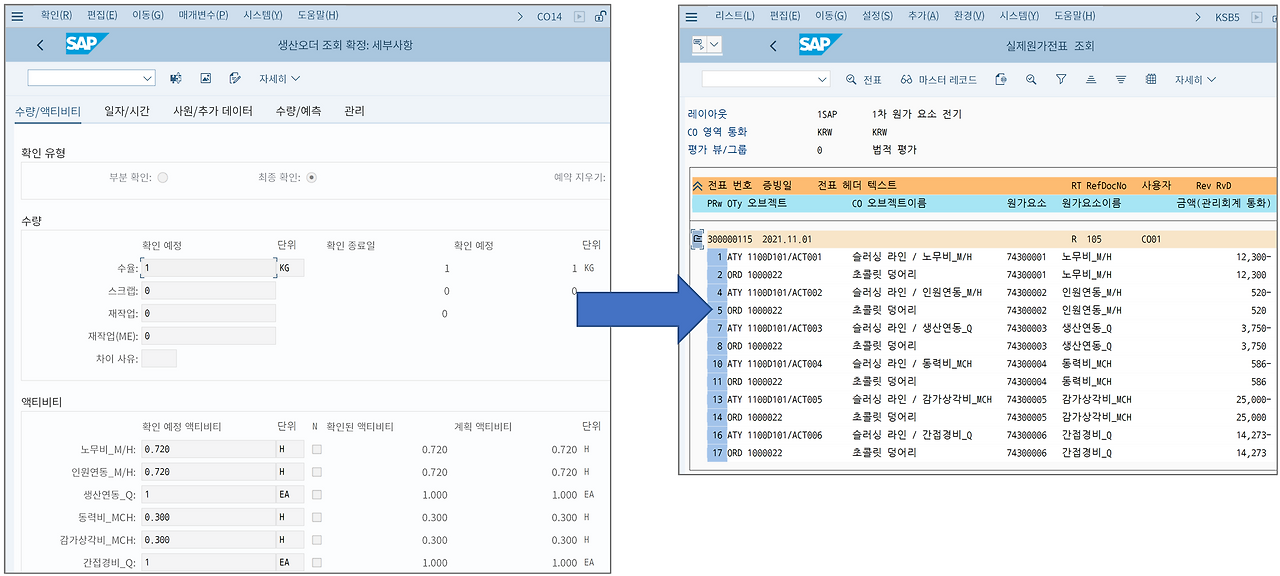Sort descending in KSB5 toolbar
This screenshot has height=576, width=1280.
pos(1121,79)
